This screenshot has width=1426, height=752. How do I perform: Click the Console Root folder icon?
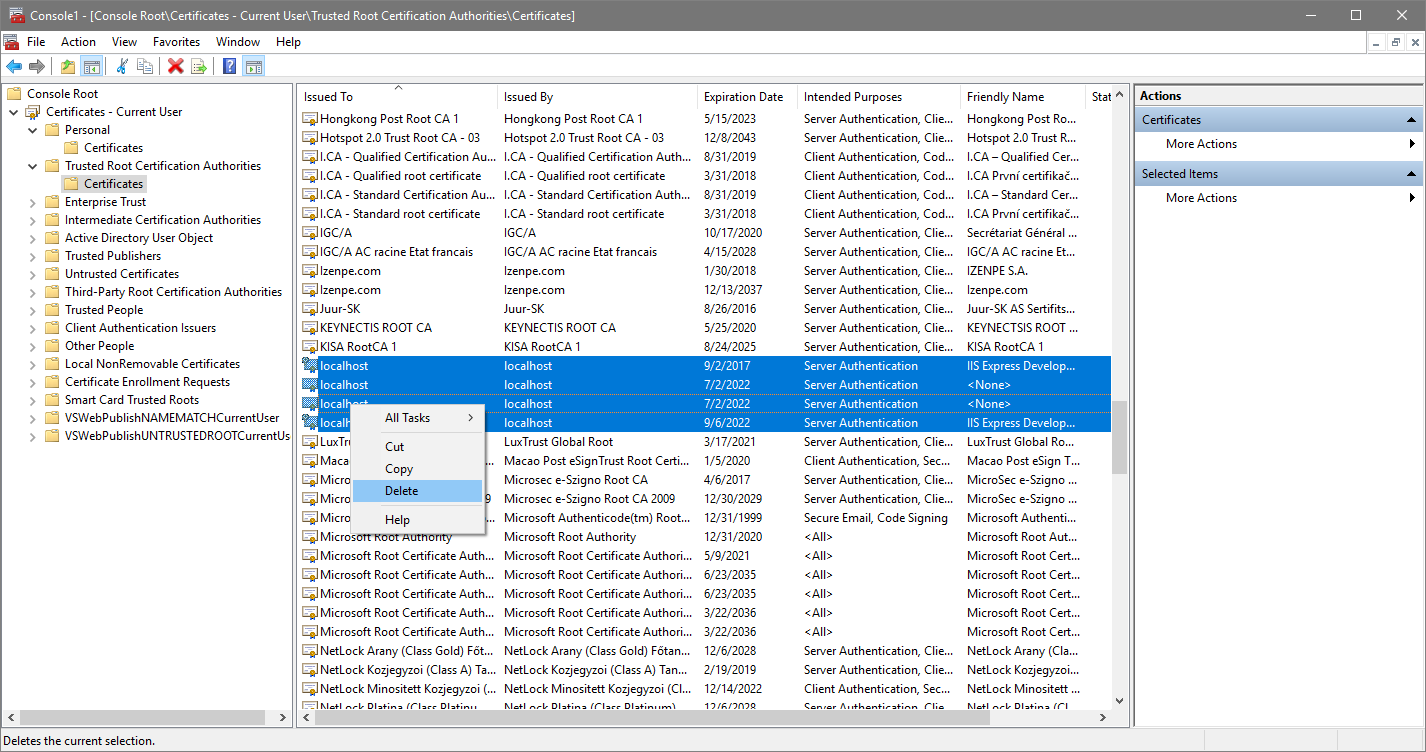coord(14,94)
